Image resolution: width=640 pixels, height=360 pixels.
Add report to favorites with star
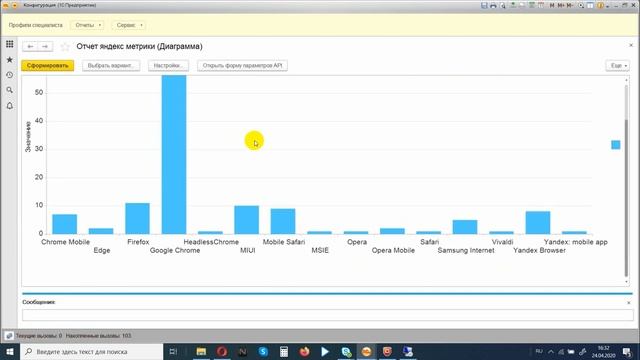[x=65, y=47]
